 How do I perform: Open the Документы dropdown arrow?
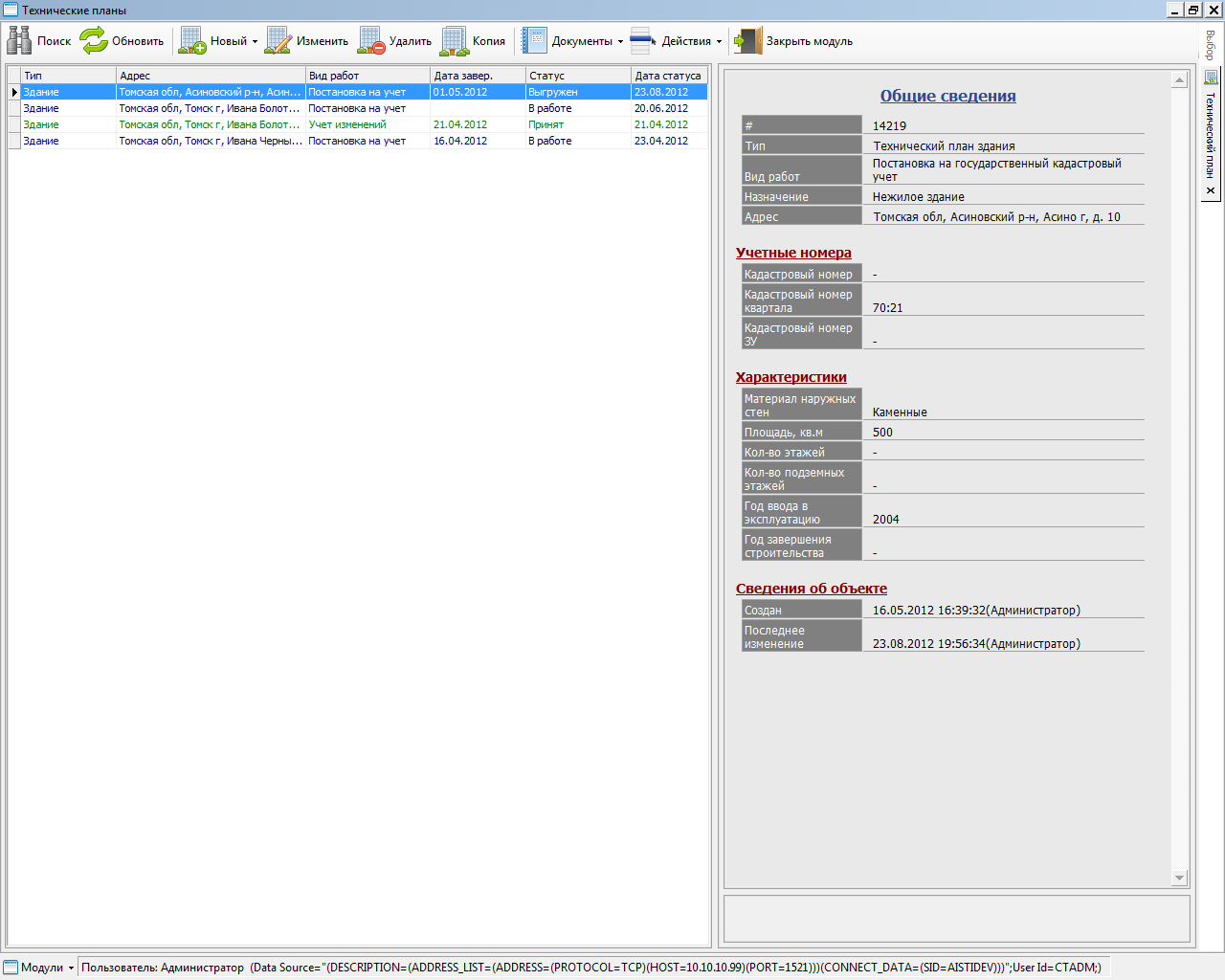tap(620, 42)
